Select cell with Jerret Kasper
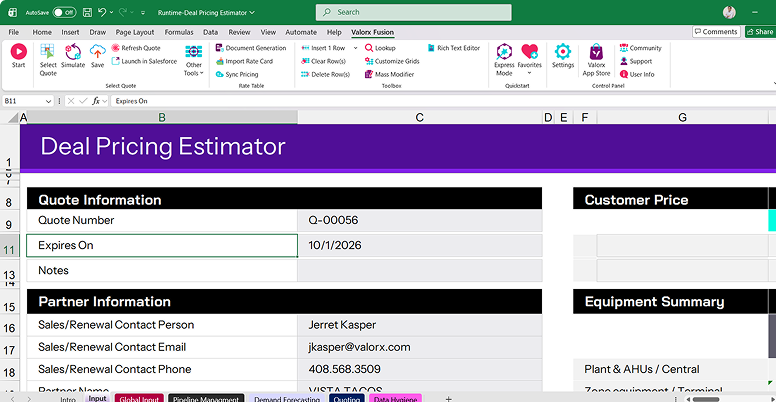 420,325
